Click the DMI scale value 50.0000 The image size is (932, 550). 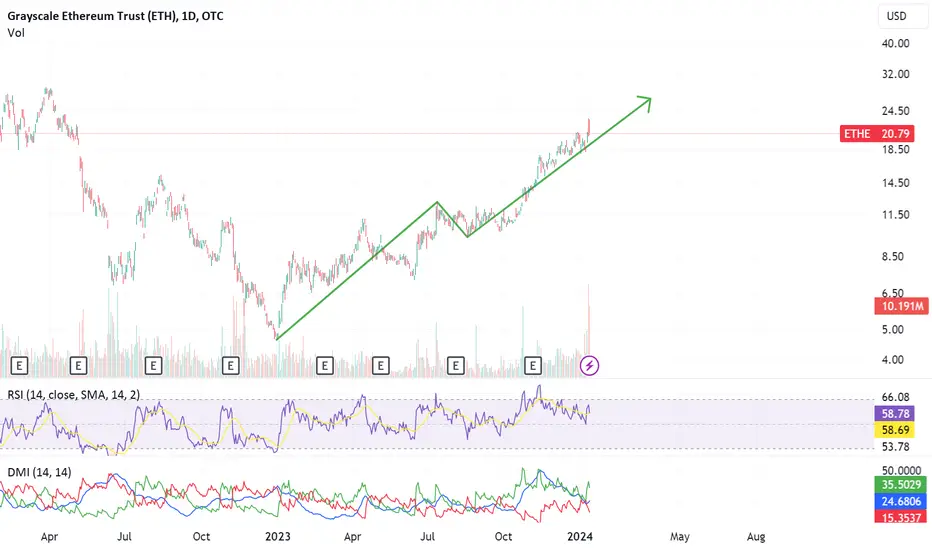(x=901, y=470)
